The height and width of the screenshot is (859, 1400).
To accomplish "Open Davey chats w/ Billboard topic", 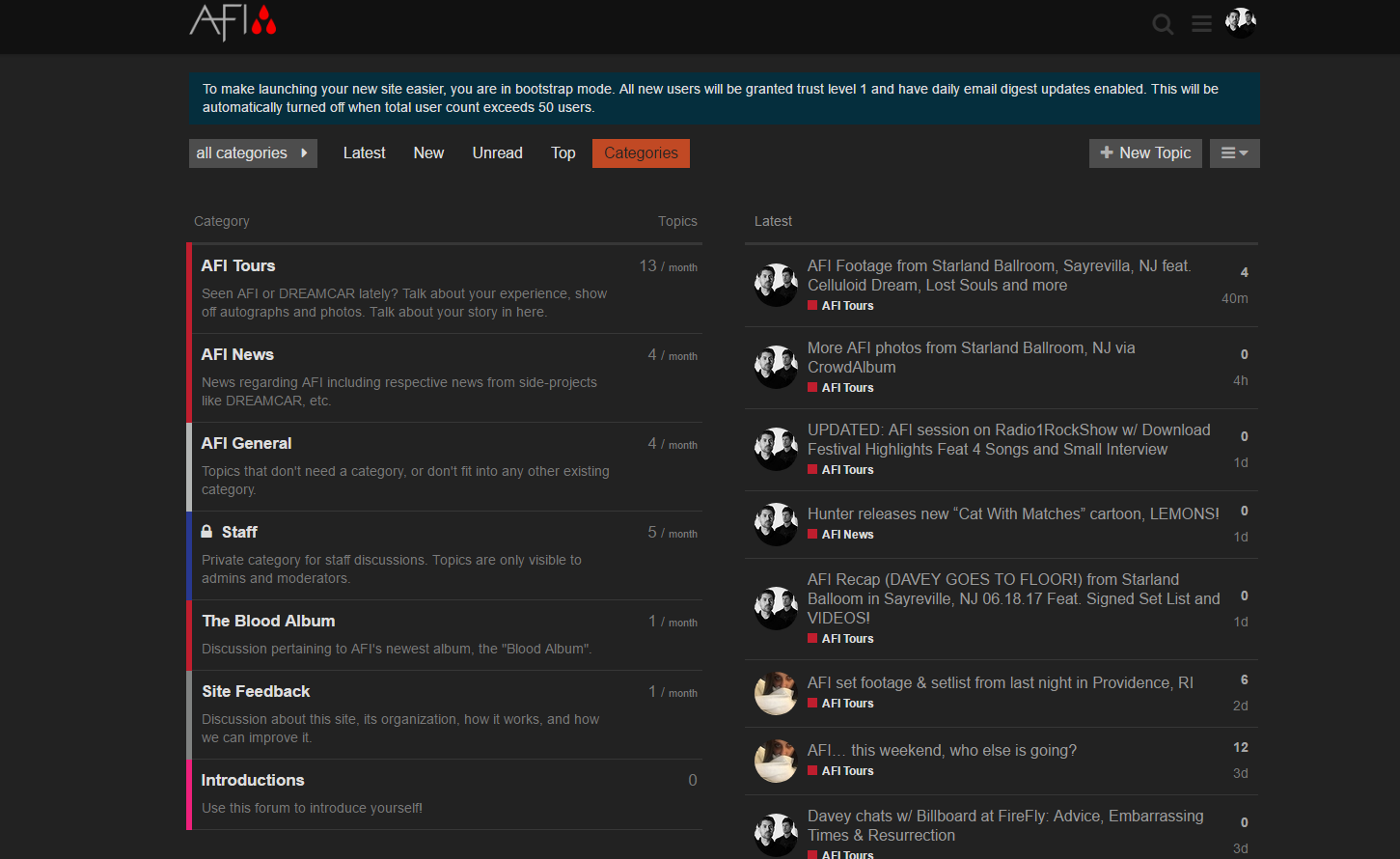I will coord(1005,825).
